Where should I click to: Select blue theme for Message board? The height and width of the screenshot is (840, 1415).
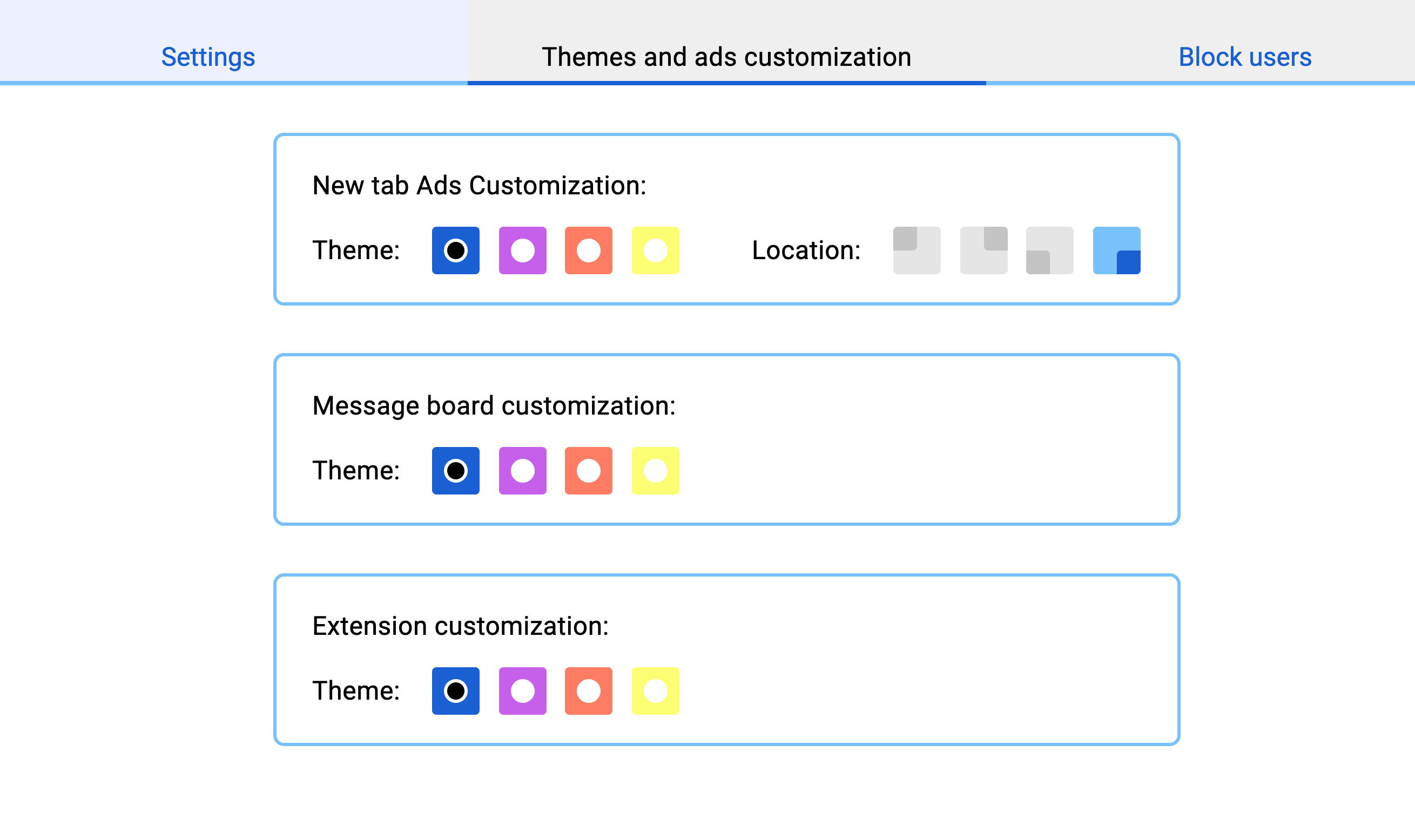(455, 470)
